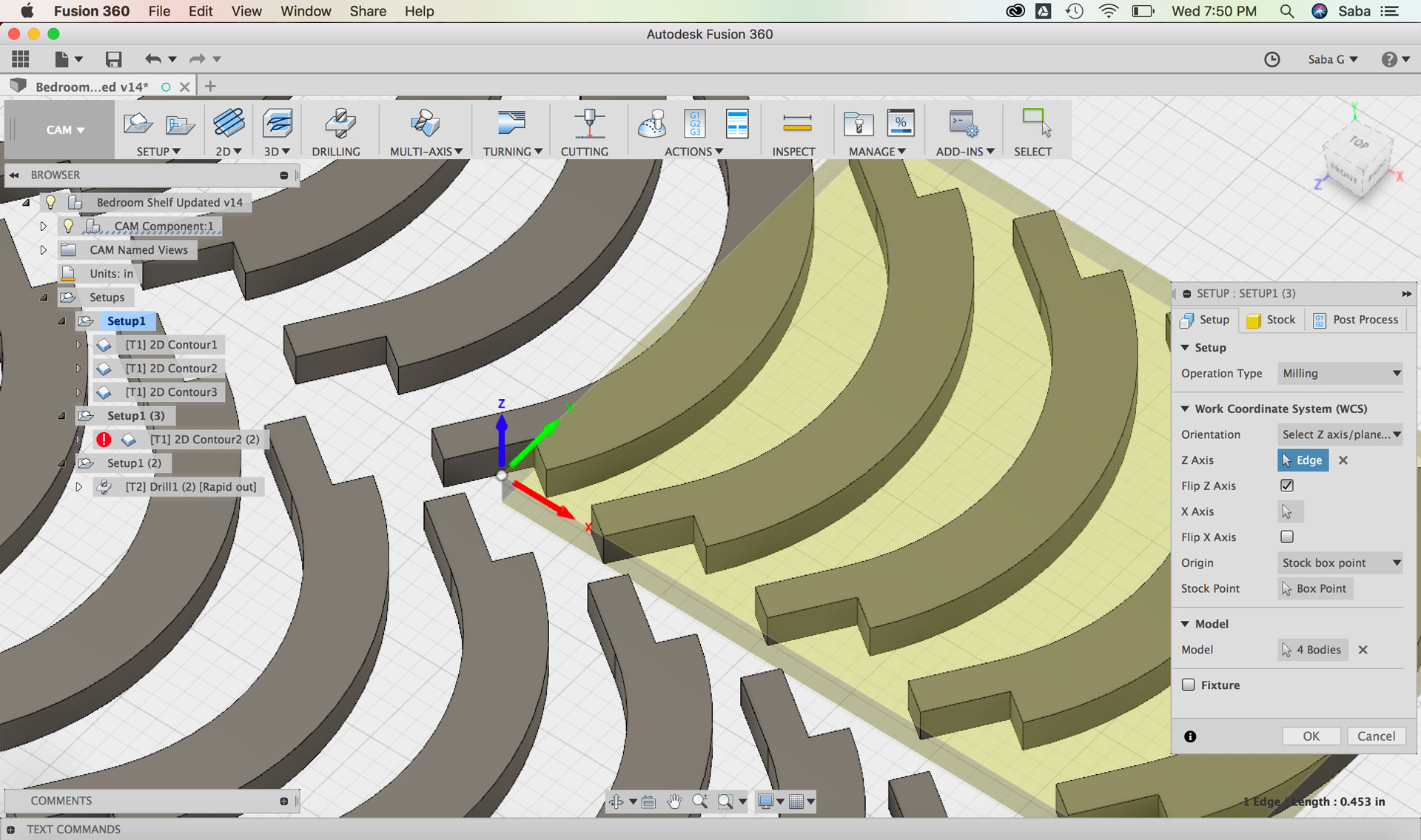Open the Origin Stock box point dropdown
1421x840 pixels.
(1340, 562)
